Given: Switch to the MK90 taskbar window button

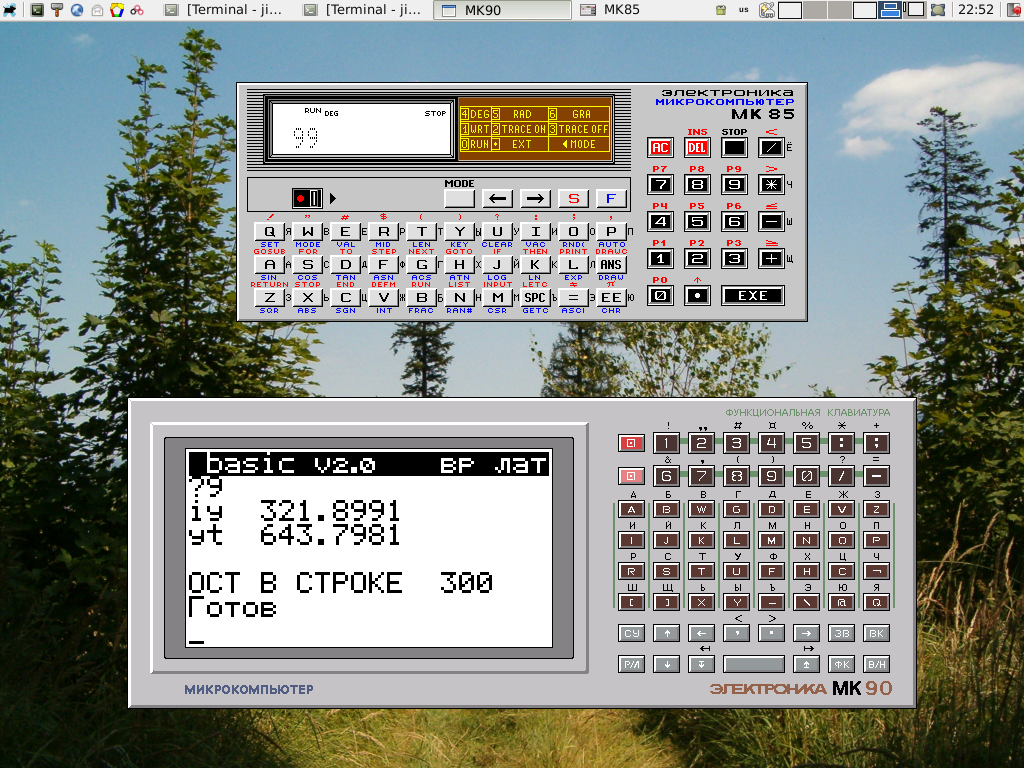Looking at the screenshot, I should click(x=503, y=10).
